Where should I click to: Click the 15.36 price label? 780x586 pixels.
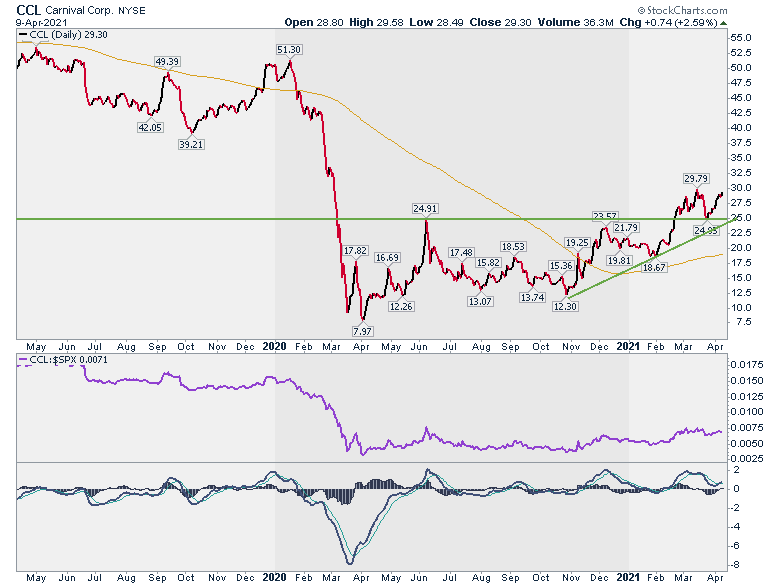point(561,266)
